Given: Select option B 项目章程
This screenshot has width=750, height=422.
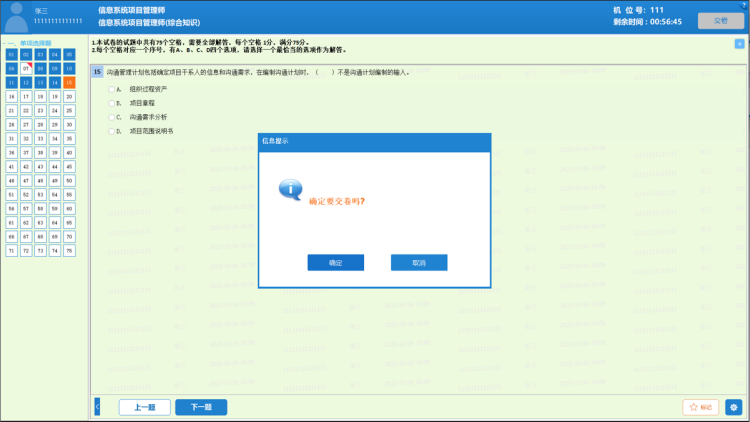Looking at the screenshot, I should [x=111, y=103].
